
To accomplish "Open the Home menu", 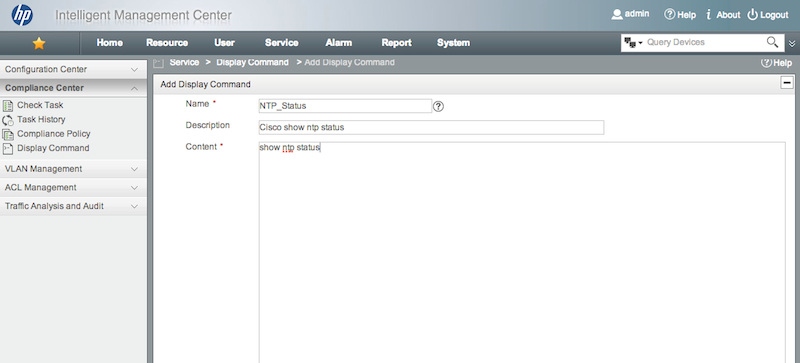I will click(x=110, y=43).
